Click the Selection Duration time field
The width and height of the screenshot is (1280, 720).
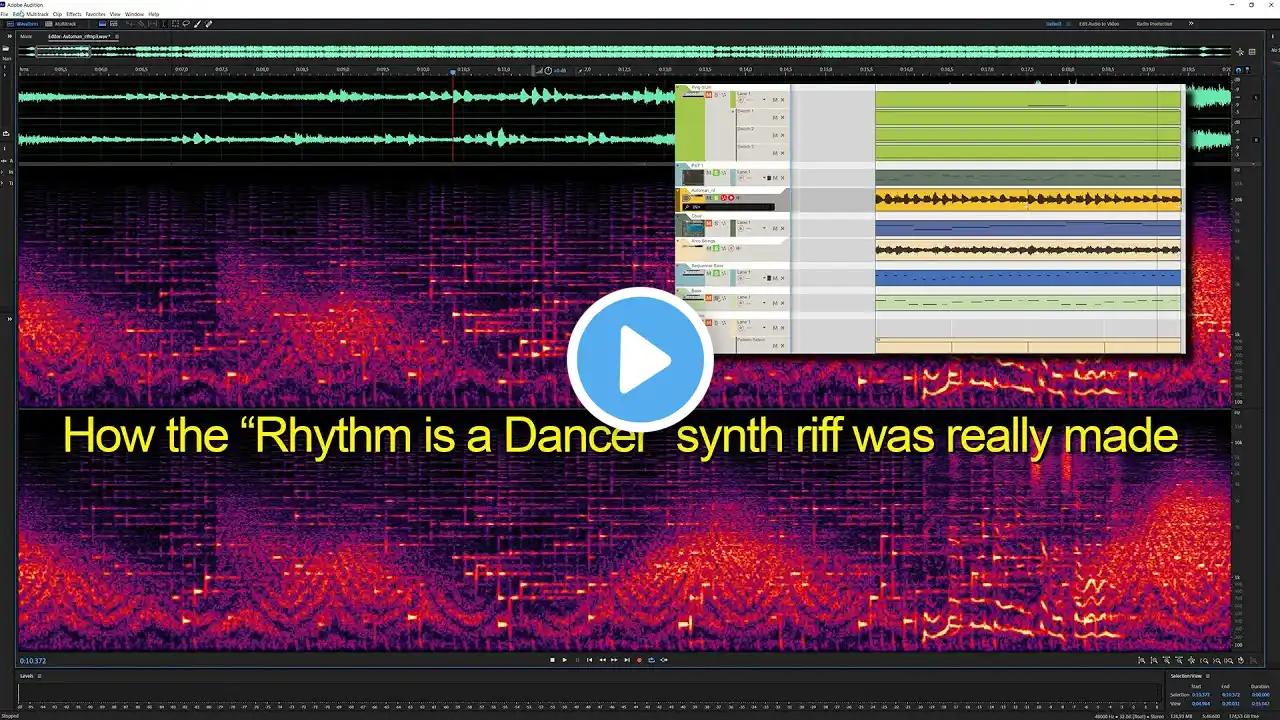[x=1261, y=695]
